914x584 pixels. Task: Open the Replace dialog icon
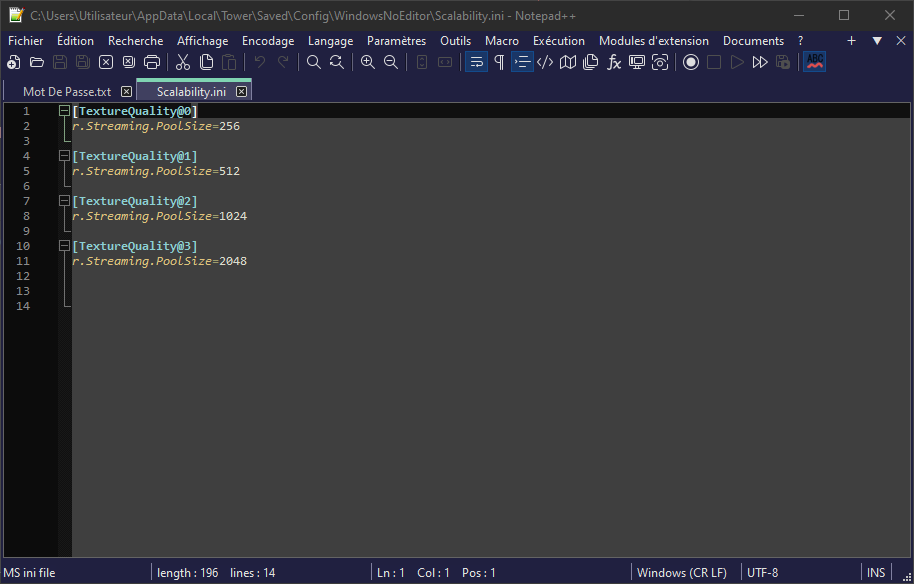(x=337, y=62)
